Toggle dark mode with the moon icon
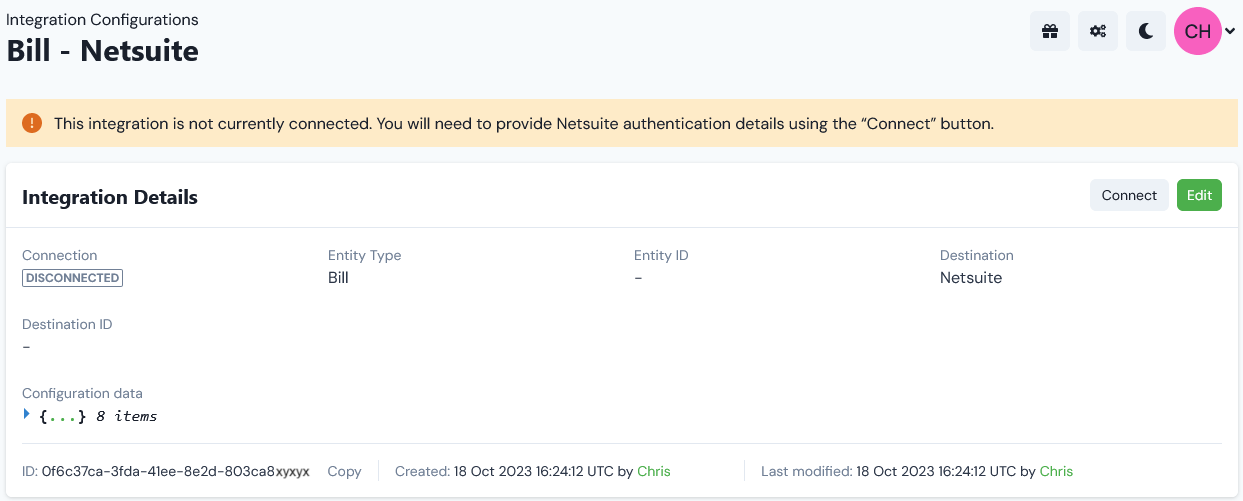Screen dimensions: 1243x501 1146,31
